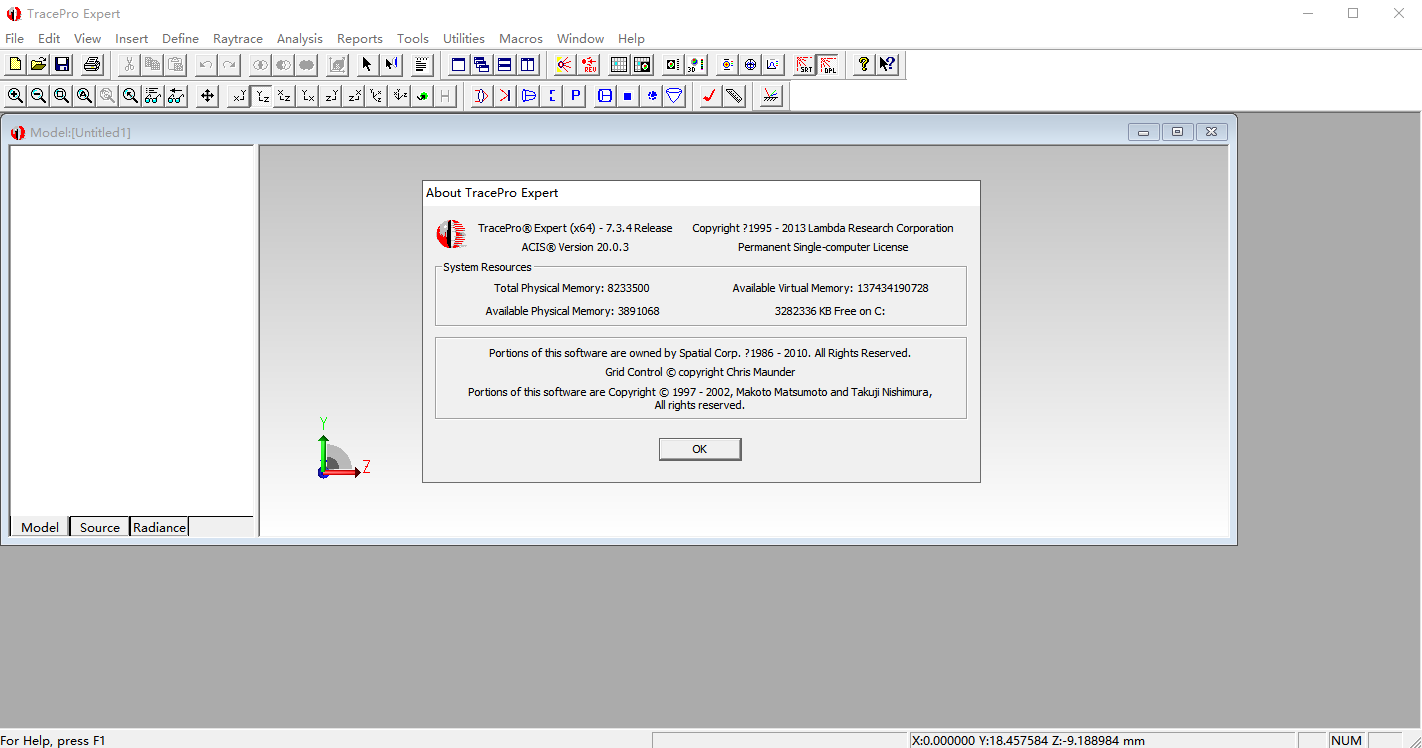The height and width of the screenshot is (748, 1422).
Task: Open a model with the Open folder icon
Action: point(38,65)
